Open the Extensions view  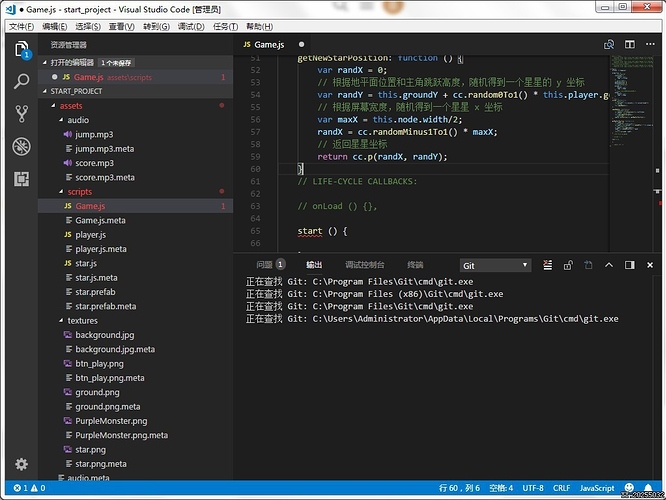point(21,179)
